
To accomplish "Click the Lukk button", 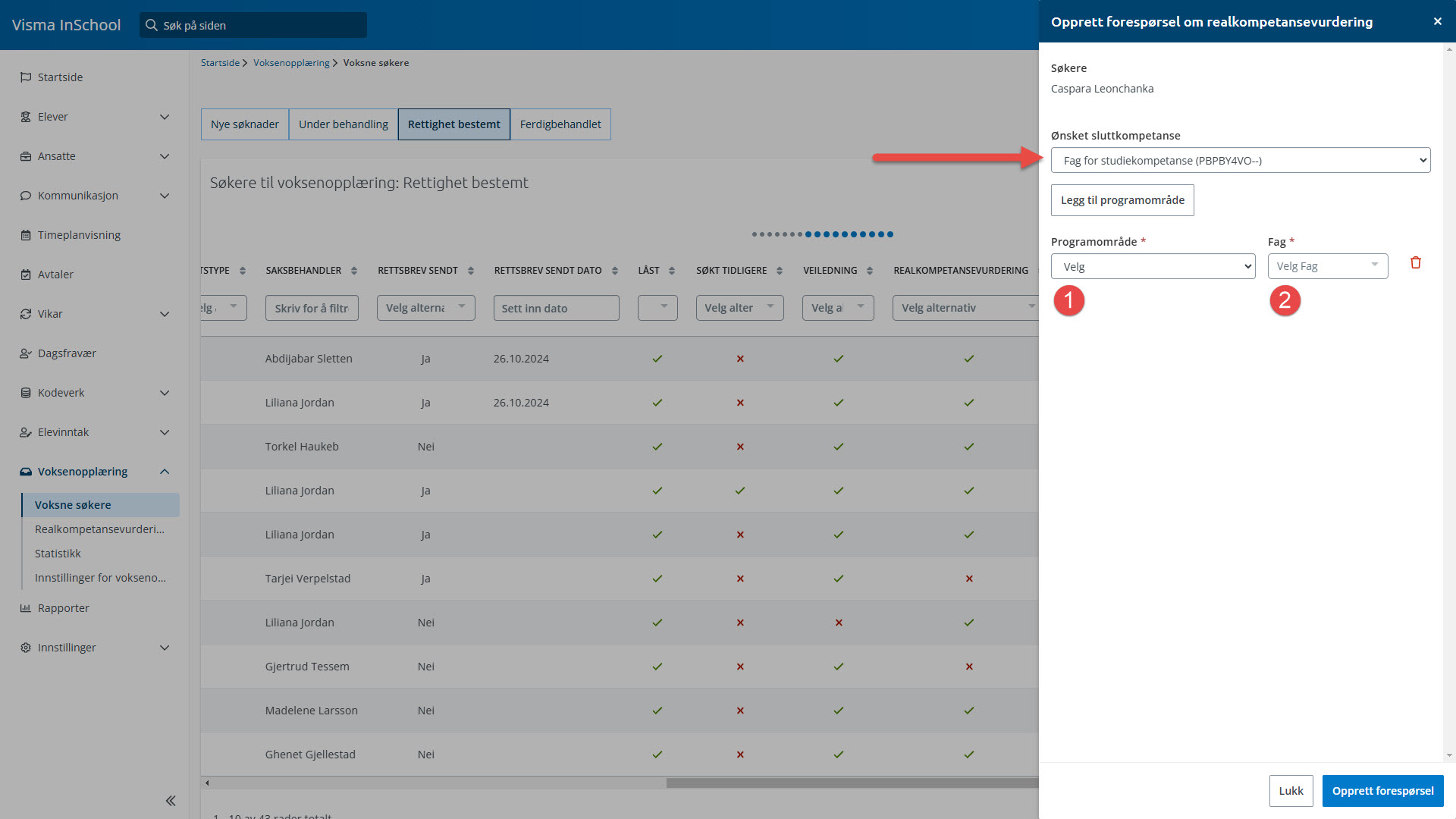I will tap(1291, 791).
